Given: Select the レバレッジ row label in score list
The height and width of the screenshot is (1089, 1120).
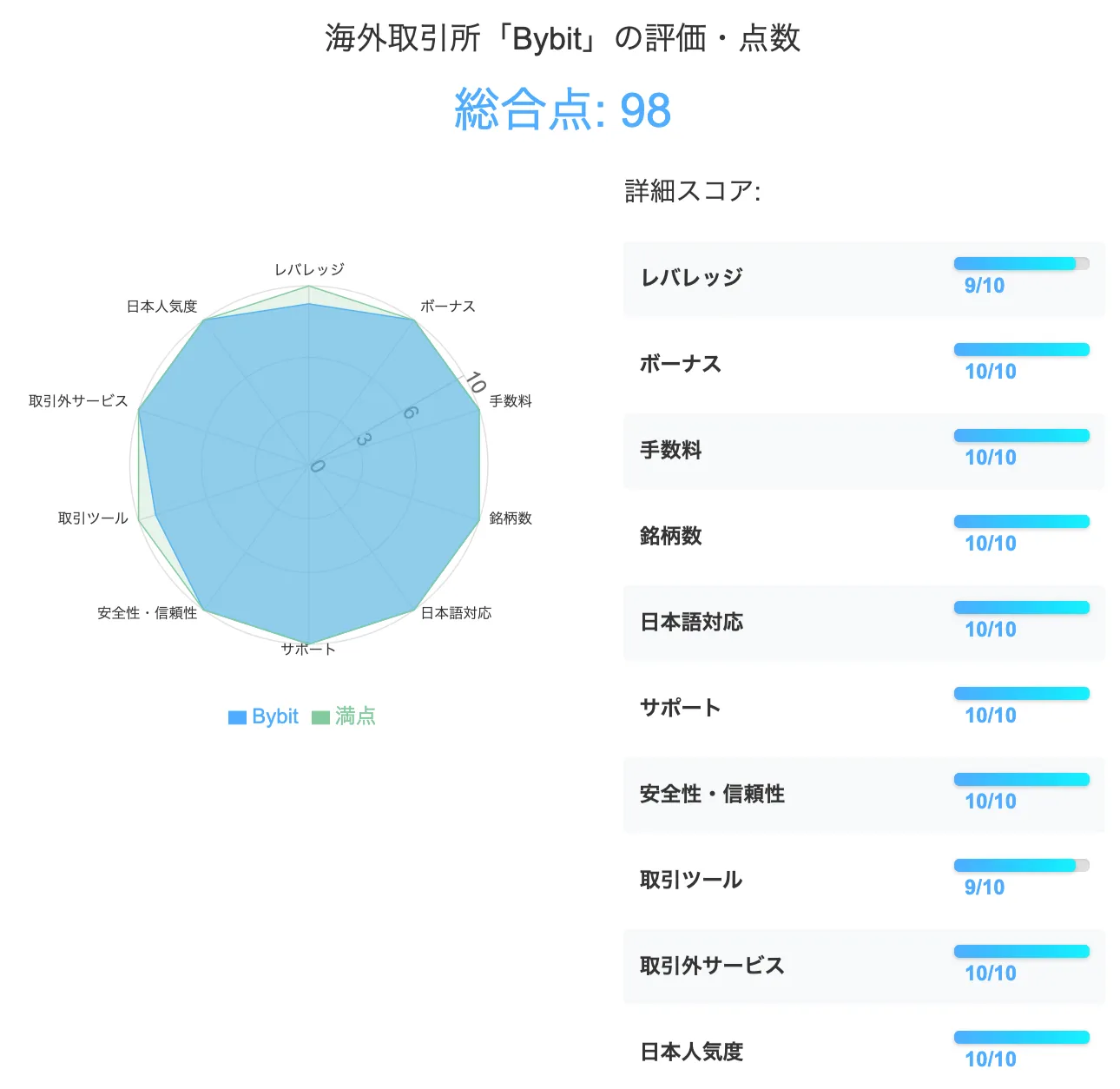Looking at the screenshot, I should pos(692,278).
